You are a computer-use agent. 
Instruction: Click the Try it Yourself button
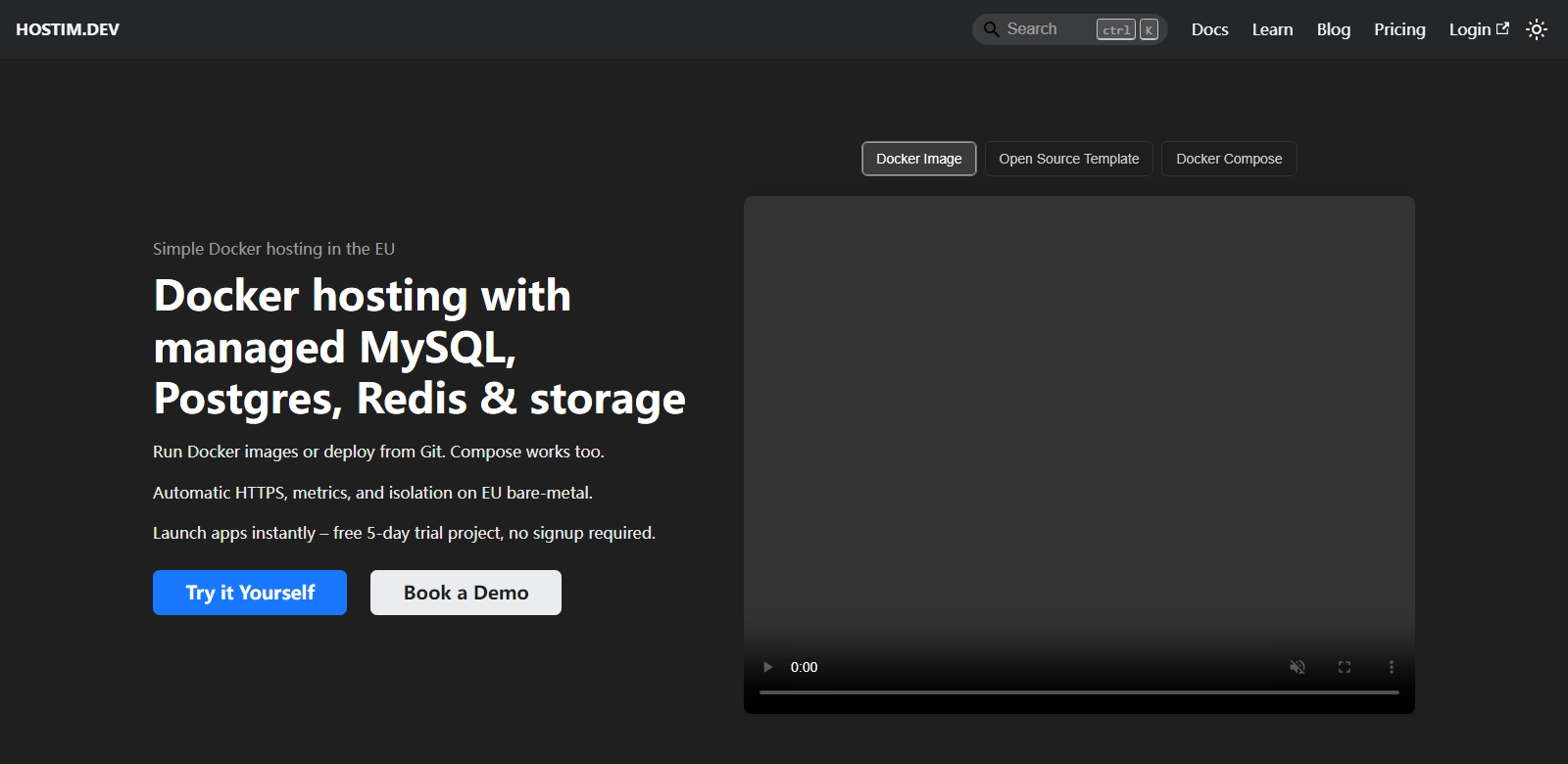click(250, 593)
